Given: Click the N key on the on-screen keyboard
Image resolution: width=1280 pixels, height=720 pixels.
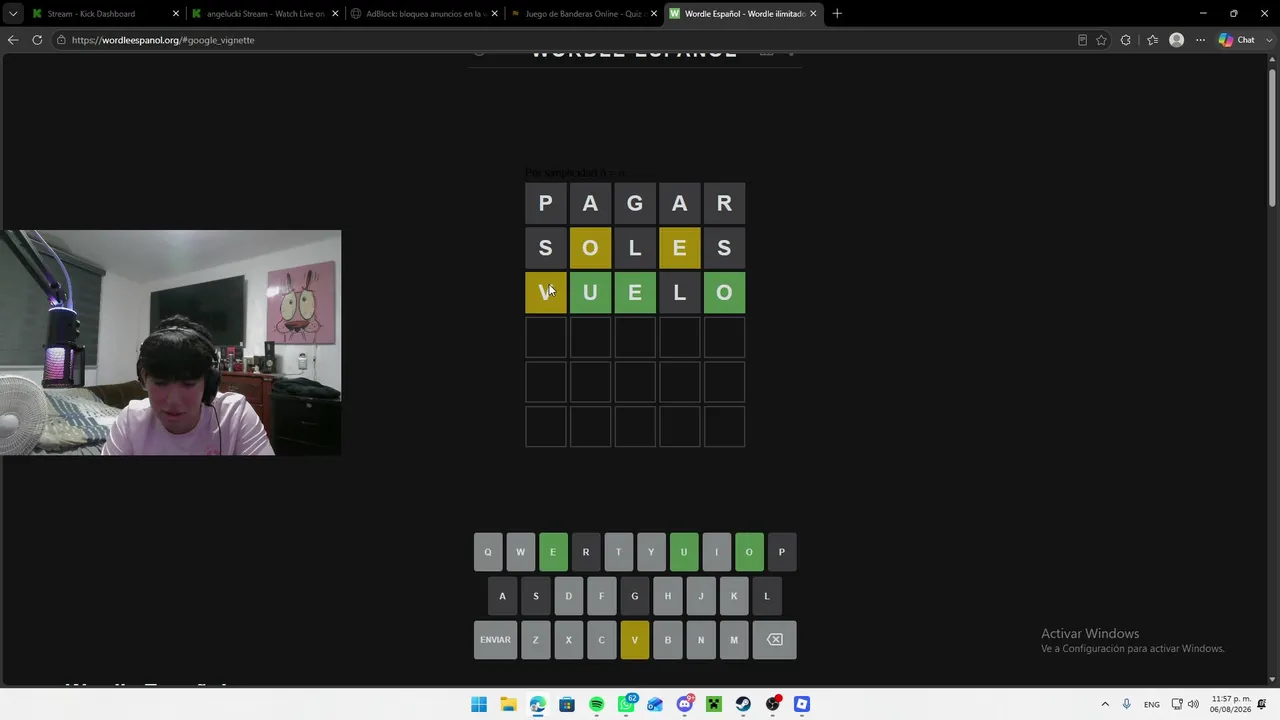Looking at the screenshot, I should (701, 640).
